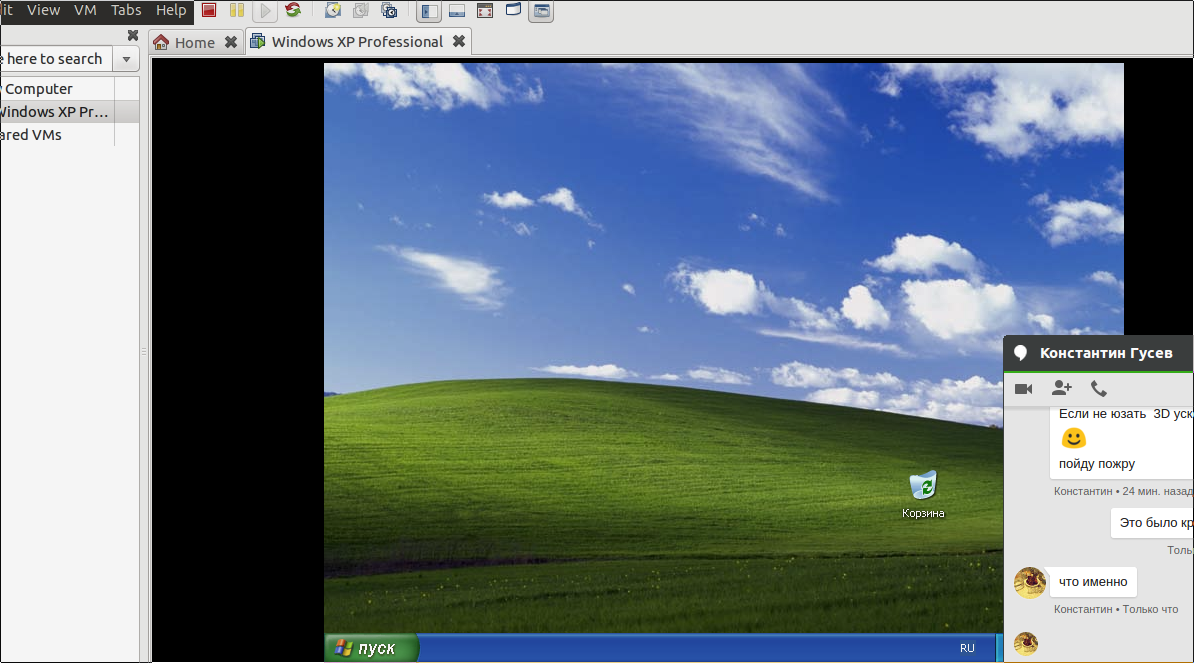Viewport: 1194px width, 663px height.
Task: Close the Home tab
Action: [231, 43]
